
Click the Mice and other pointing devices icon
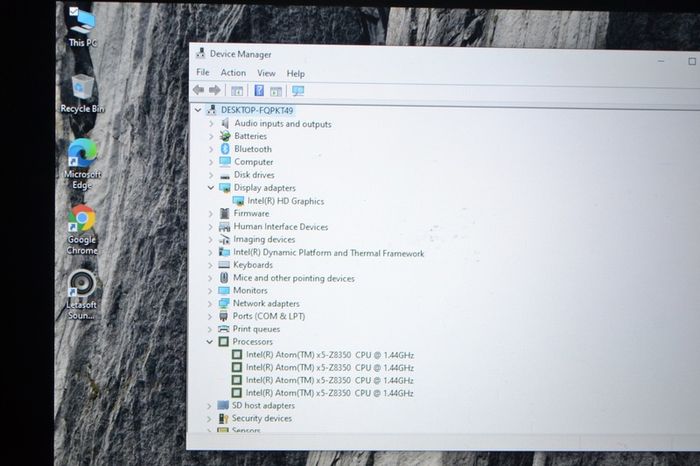coord(224,278)
